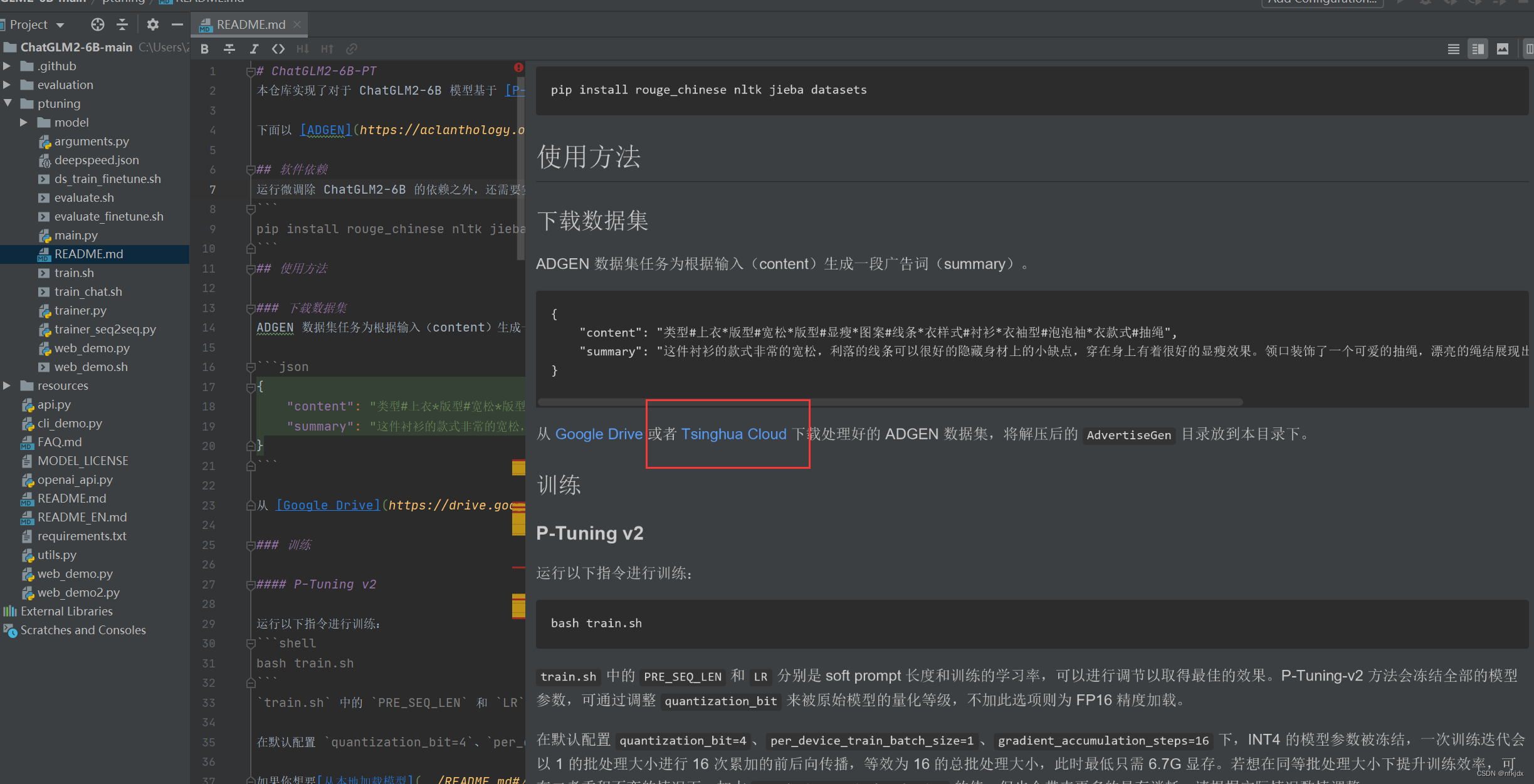Screen dimensions: 1534x784
Task: Expand the .github folder
Action: pos(7,66)
